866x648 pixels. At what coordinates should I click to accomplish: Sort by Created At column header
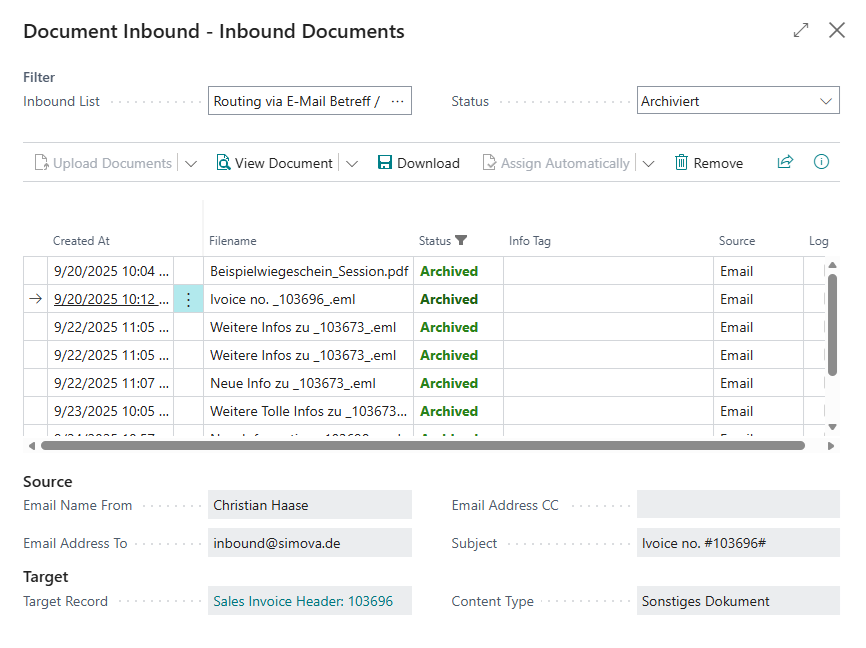[x=81, y=241]
